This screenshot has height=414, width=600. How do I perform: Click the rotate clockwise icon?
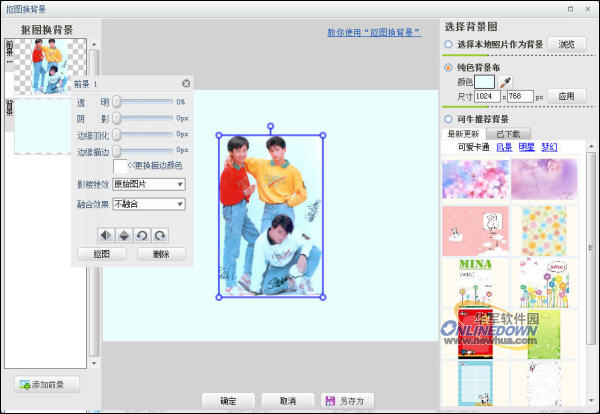(x=160, y=234)
